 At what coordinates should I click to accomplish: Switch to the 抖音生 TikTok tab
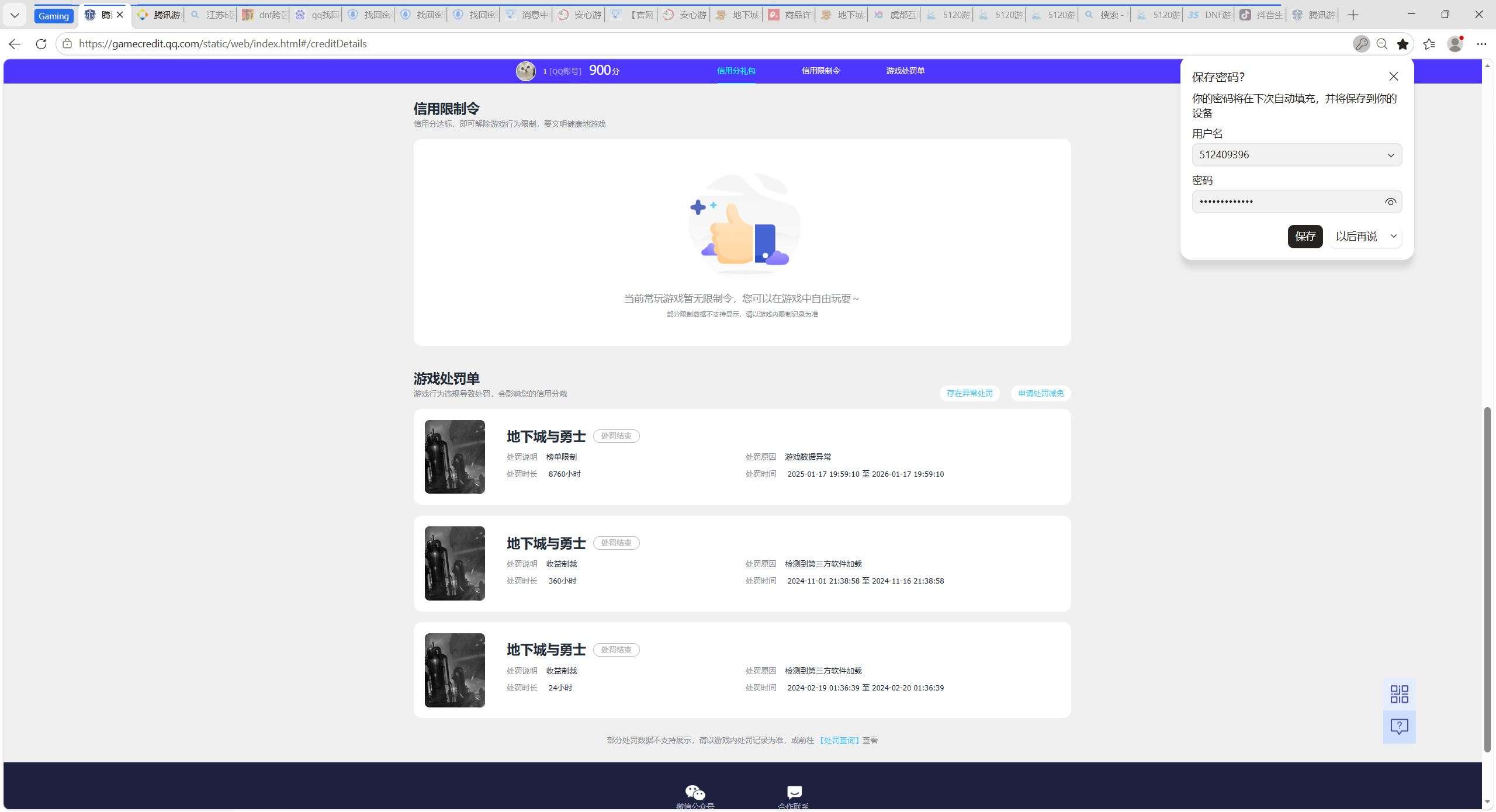(1262, 15)
